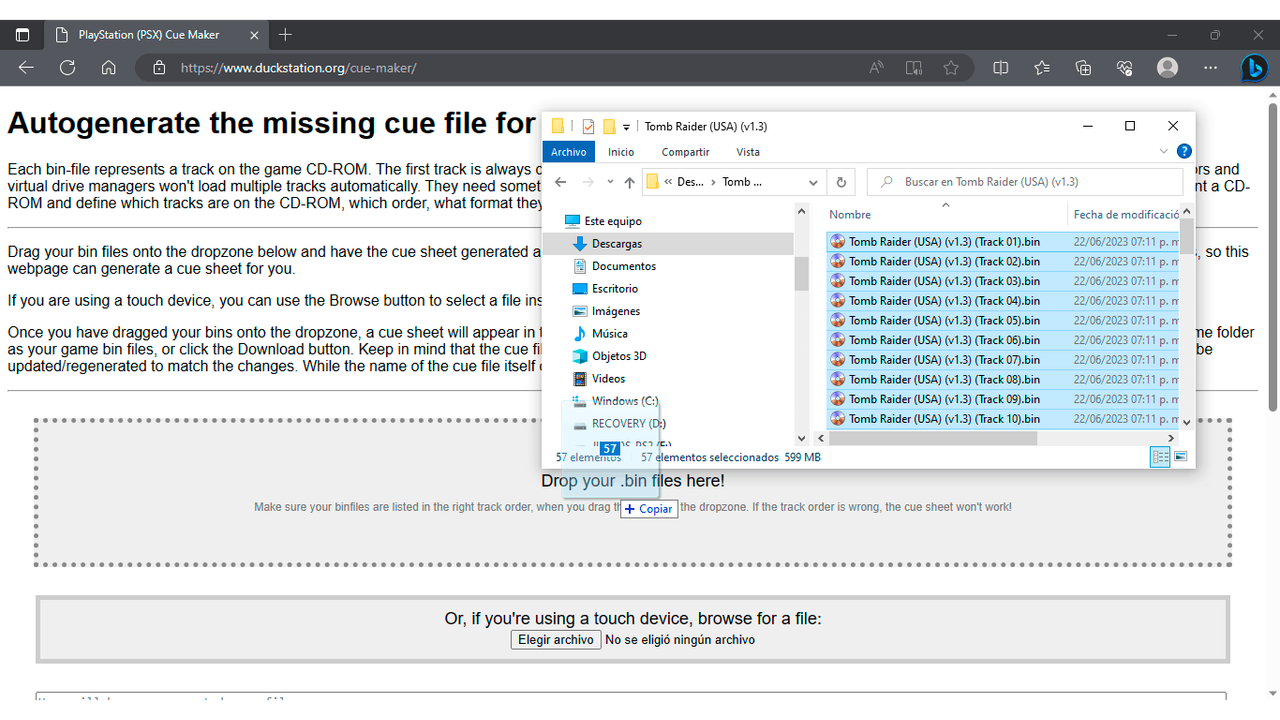Viewport: 1280px width, 720px height.
Task: Open Collections icon in Edge toolbar
Action: click(x=1083, y=68)
